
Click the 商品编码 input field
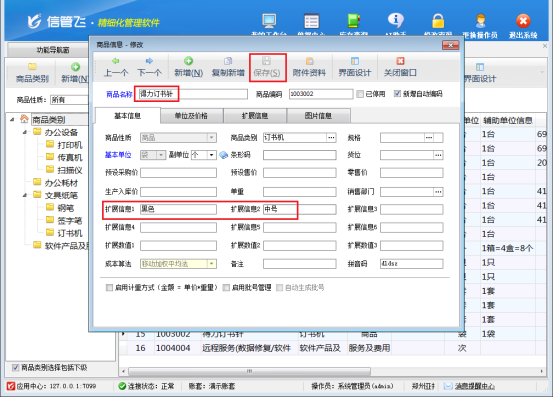321,94
